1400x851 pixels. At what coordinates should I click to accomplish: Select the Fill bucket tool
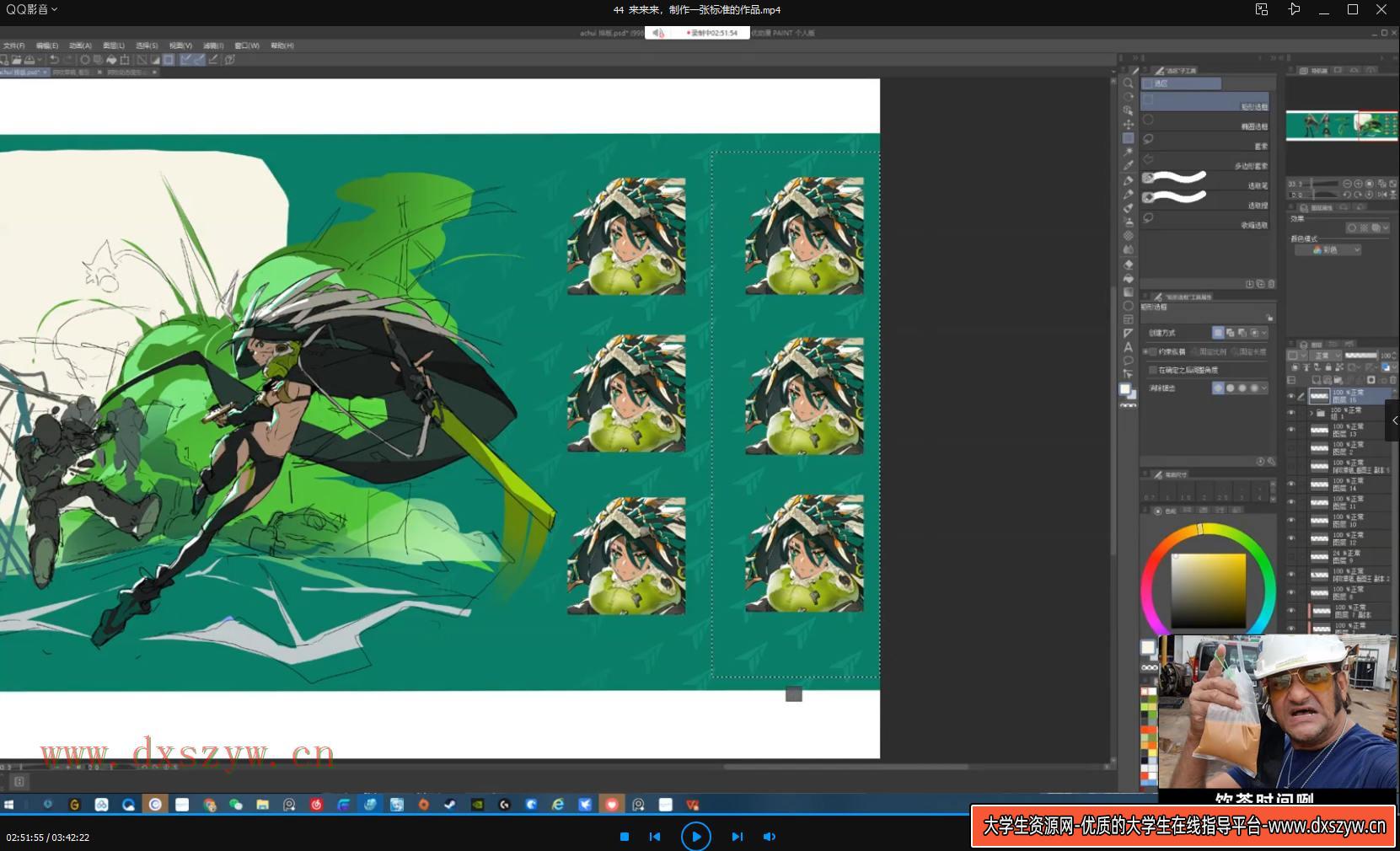click(x=1128, y=278)
